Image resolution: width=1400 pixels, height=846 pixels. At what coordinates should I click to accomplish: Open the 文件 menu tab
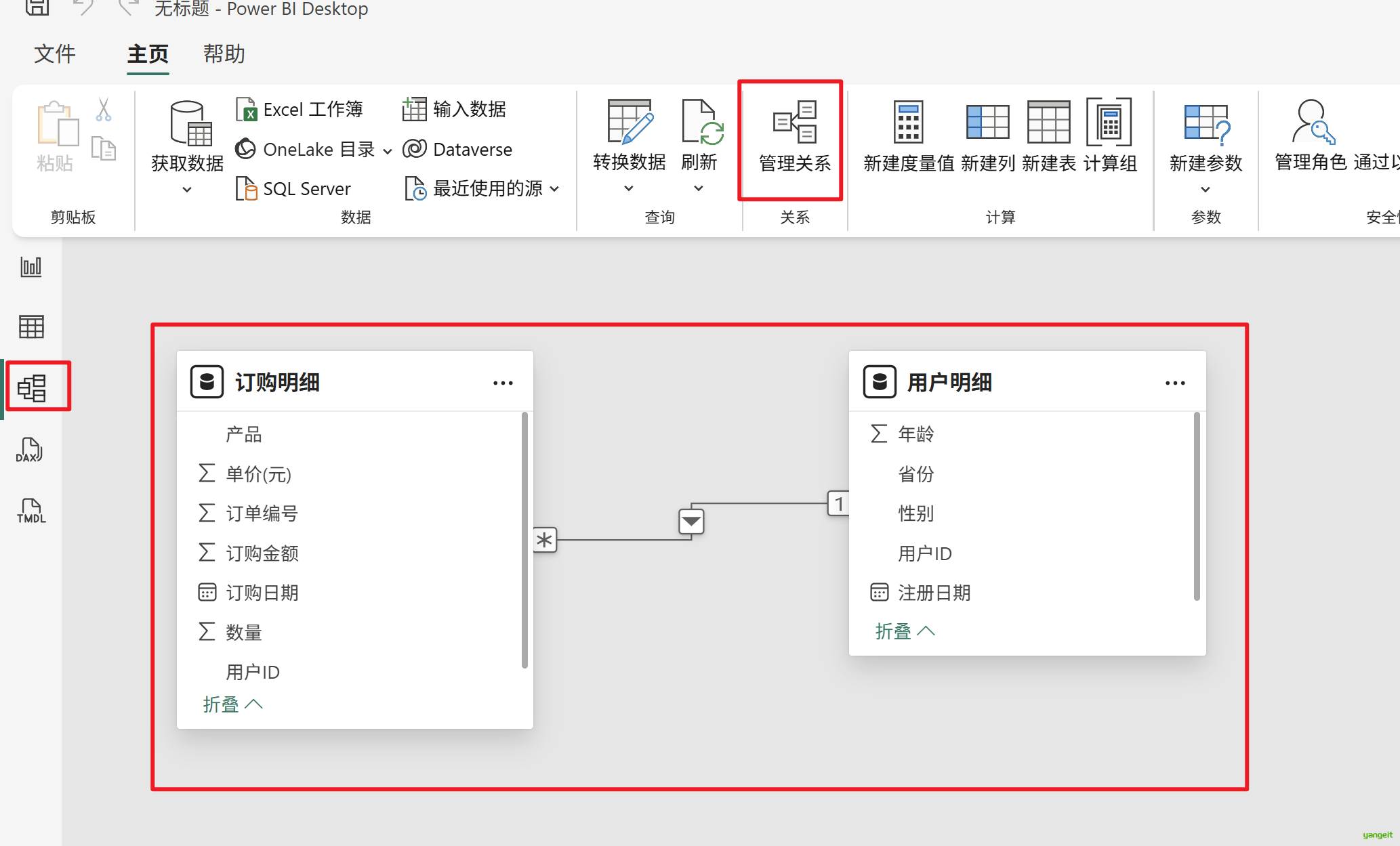point(54,54)
